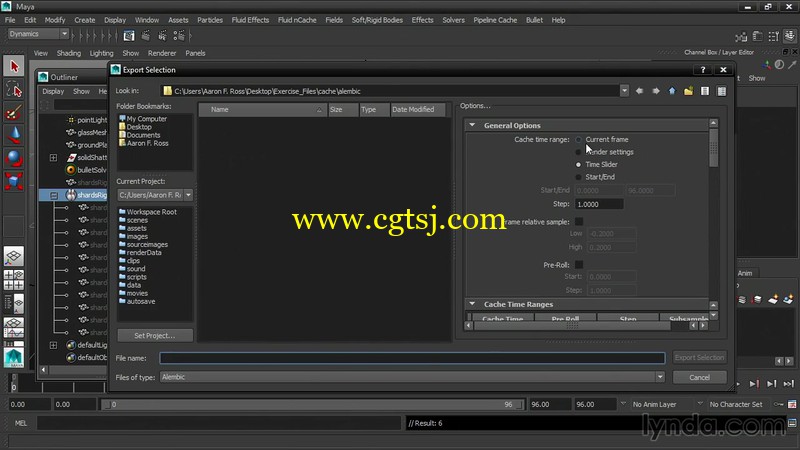Select the Lasso select tool

[14, 89]
